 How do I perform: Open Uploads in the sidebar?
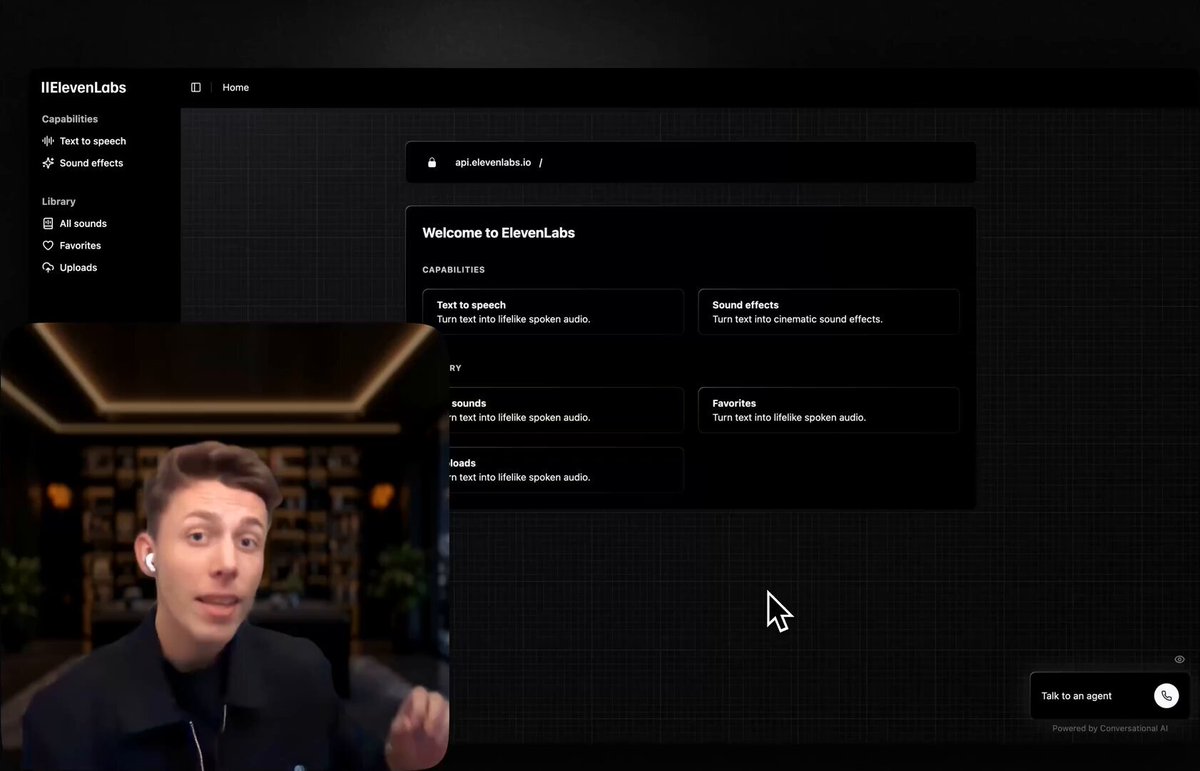coord(78,268)
